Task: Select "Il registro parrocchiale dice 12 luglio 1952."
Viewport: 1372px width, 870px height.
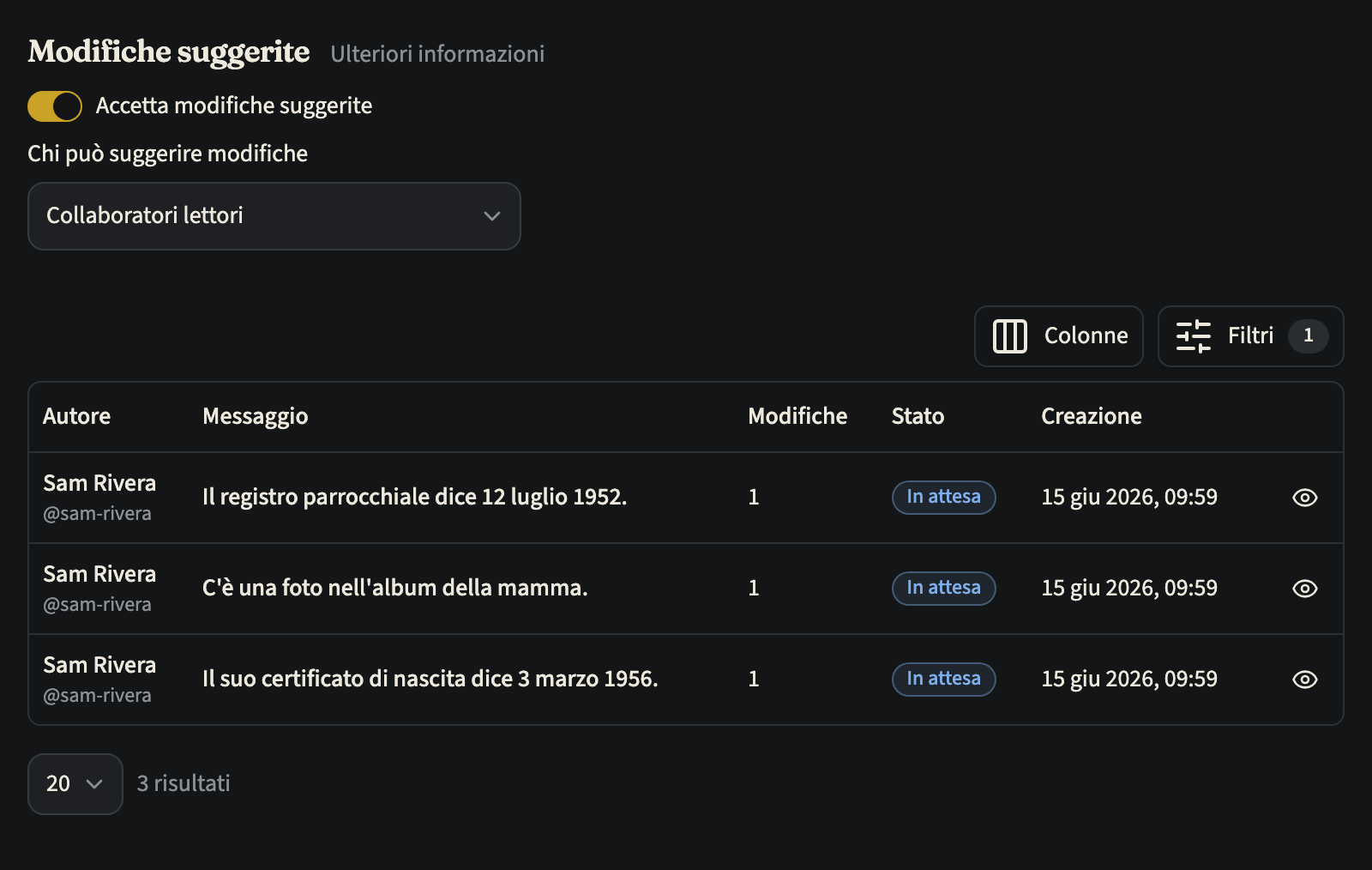Action: click(415, 498)
